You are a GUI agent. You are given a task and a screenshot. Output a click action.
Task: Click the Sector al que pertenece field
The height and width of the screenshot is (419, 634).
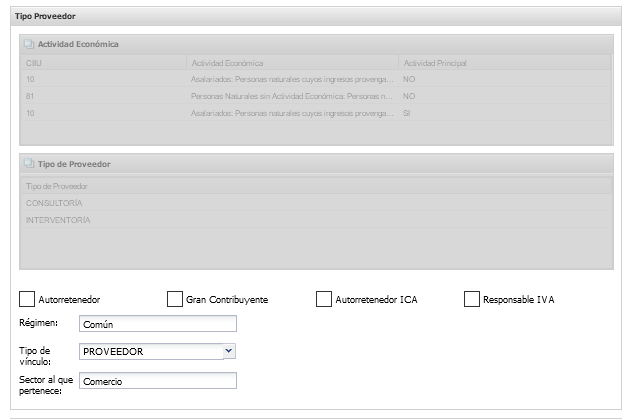[x=158, y=380]
